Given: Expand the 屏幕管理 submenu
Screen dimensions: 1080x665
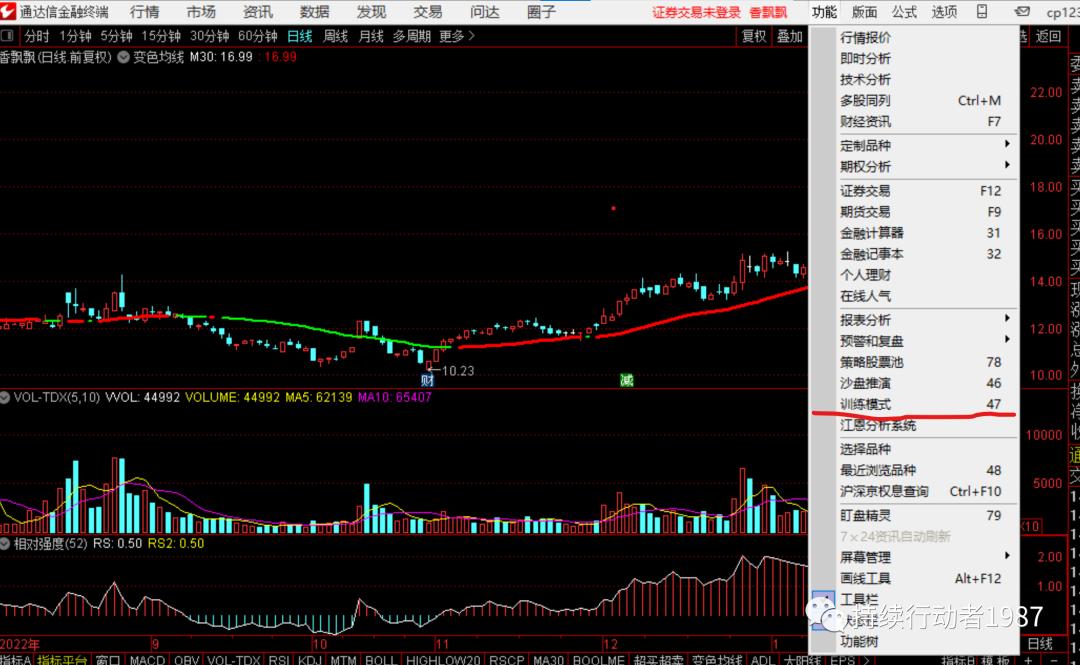Looking at the screenshot, I should click(x=1007, y=555).
